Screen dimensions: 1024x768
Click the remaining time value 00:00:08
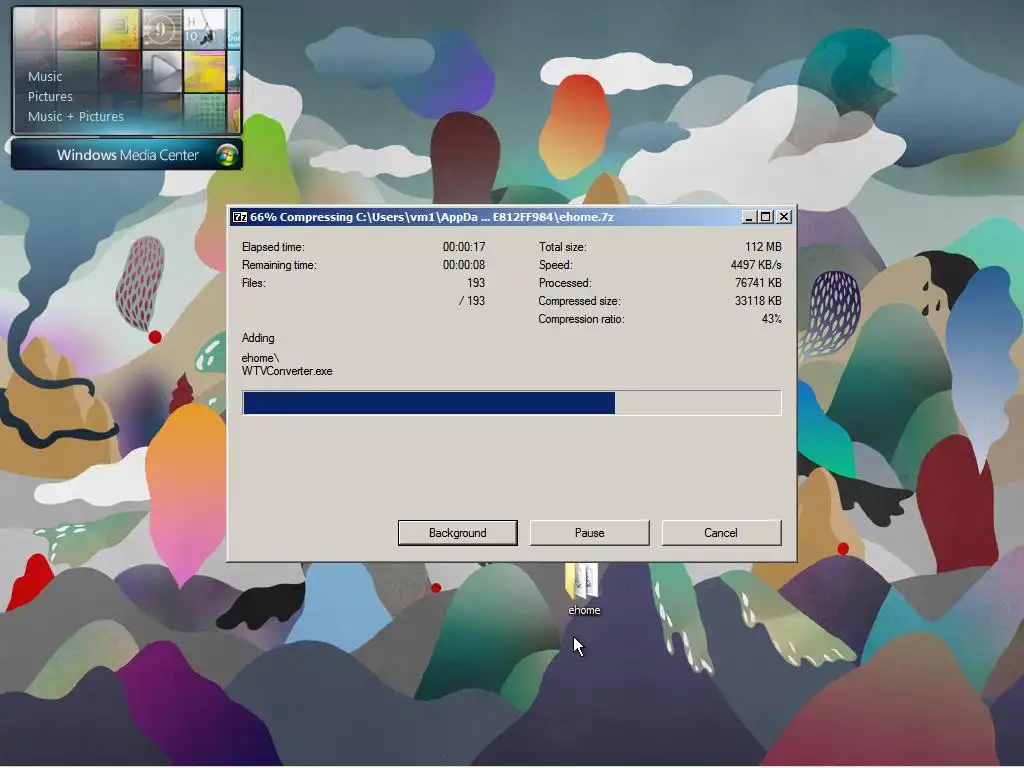[464, 265]
